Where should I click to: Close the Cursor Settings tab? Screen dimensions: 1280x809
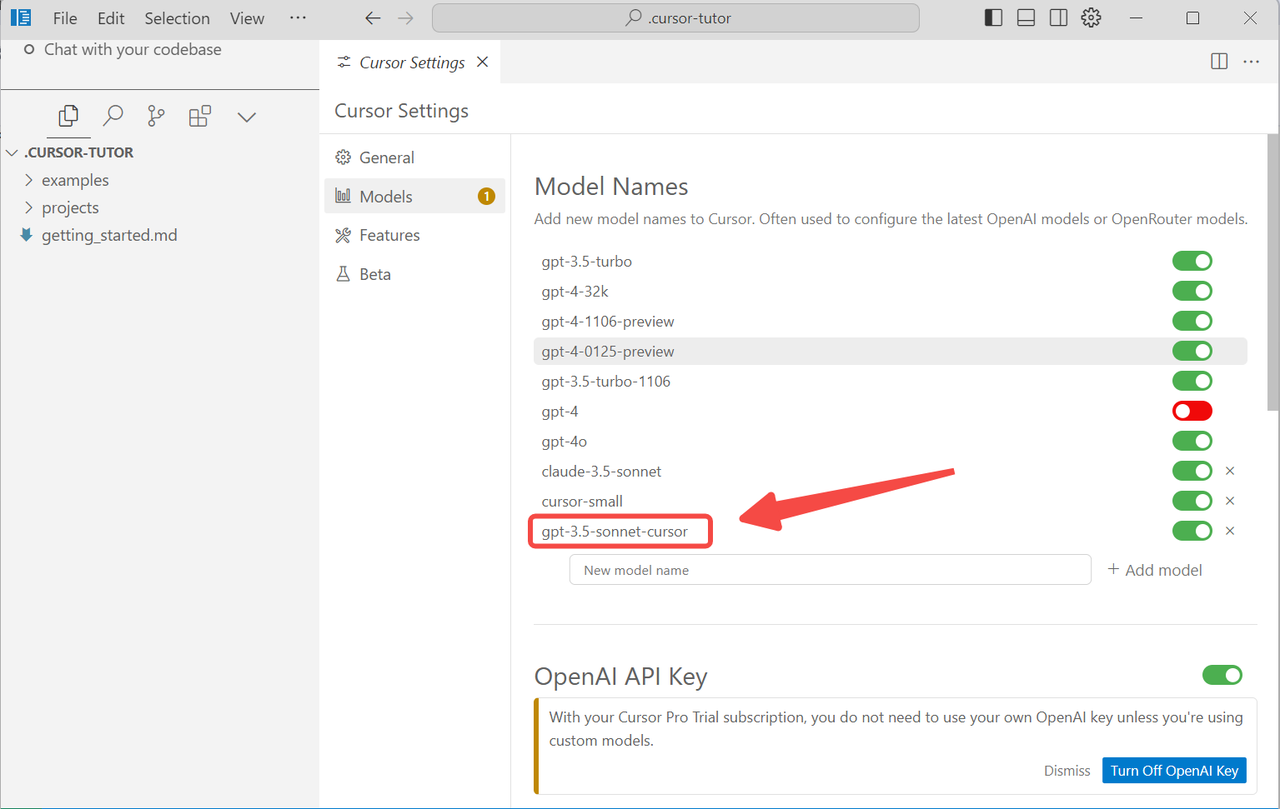tap(482, 62)
